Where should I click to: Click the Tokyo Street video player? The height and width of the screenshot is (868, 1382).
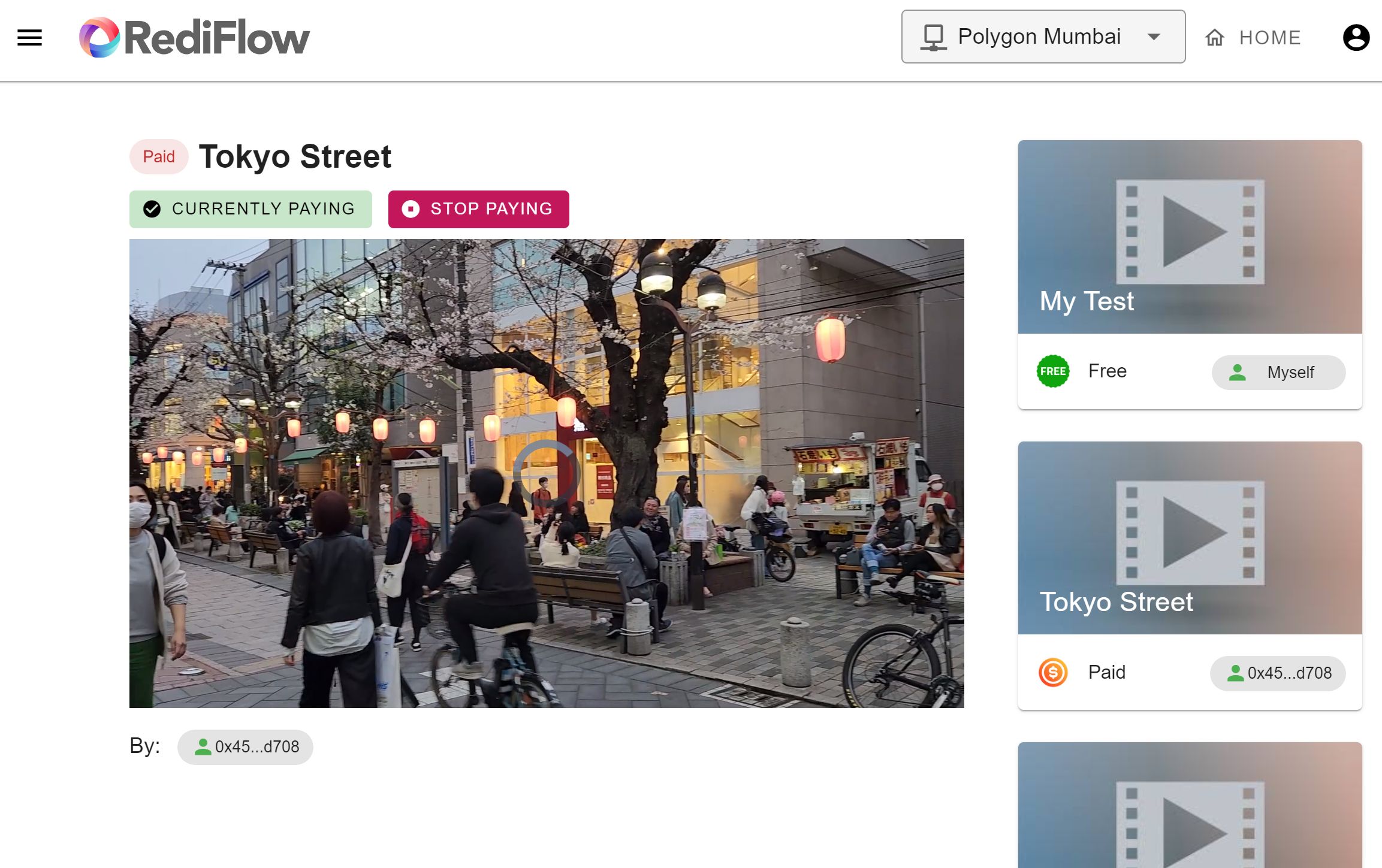547,473
